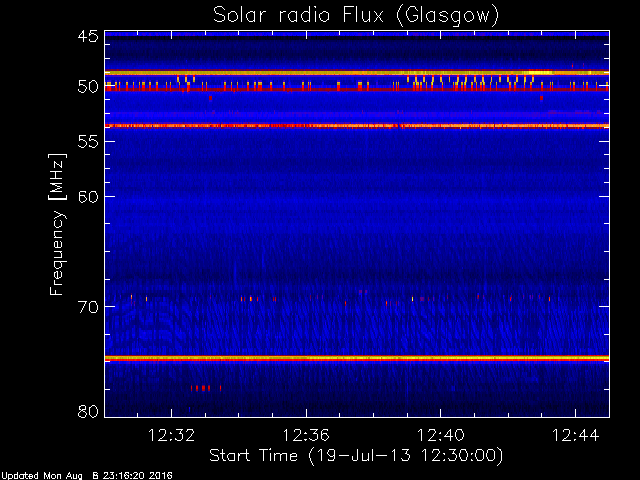Image resolution: width=640 pixels, height=480 pixels.
Task: Click the 45 frequency tick label
Action: (88, 36)
